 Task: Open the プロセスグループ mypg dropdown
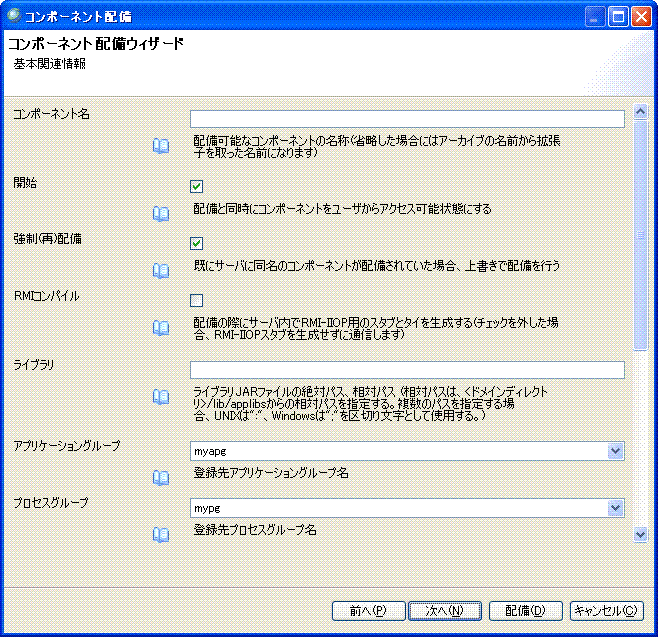coord(615,508)
